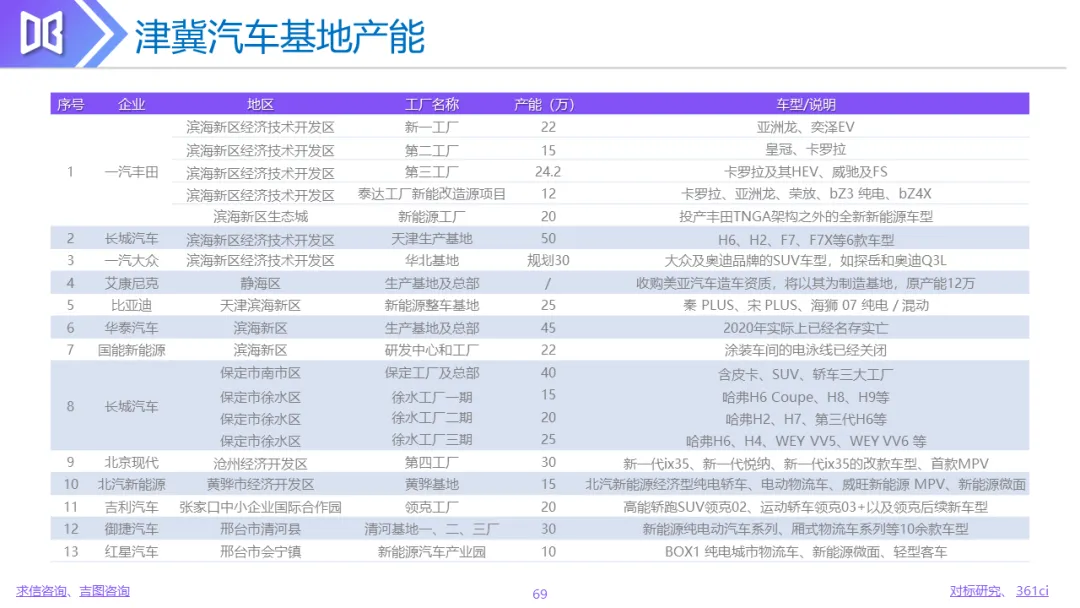Select the 一汽大众 company cell
The height and width of the screenshot is (608, 1080).
(131, 260)
